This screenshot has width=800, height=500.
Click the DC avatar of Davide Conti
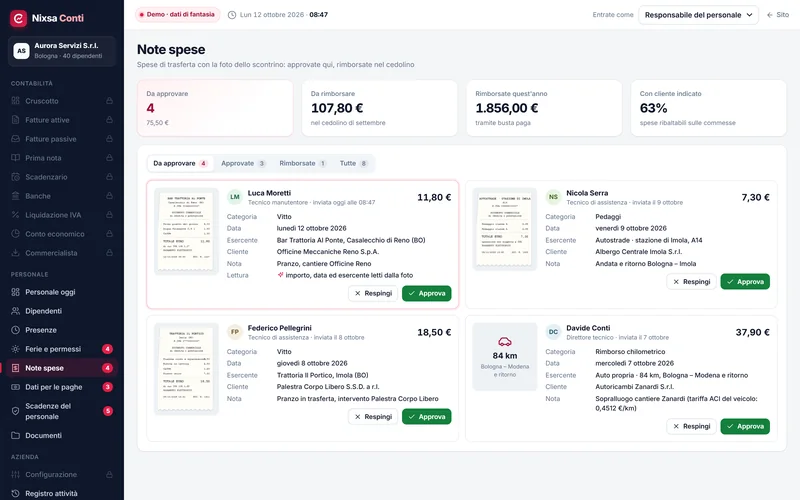pyautogui.click(x=553, y=332)
